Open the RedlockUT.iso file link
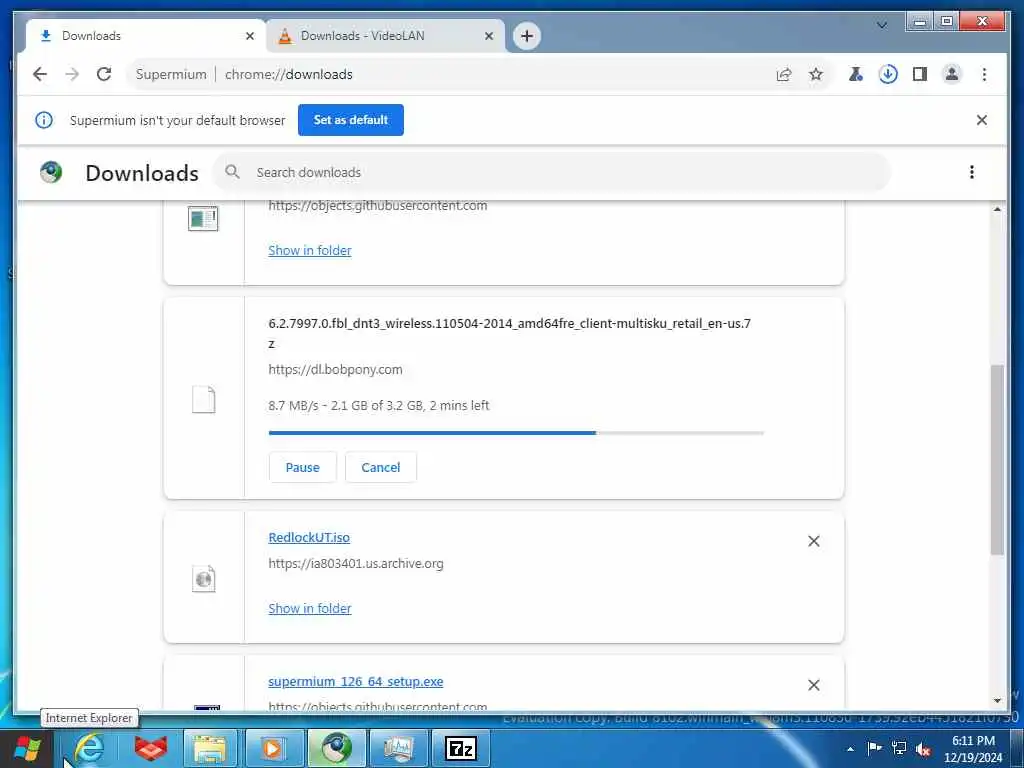Image resolution: width=1024 pixels, height=768 pixels. [x=309, y=537]
